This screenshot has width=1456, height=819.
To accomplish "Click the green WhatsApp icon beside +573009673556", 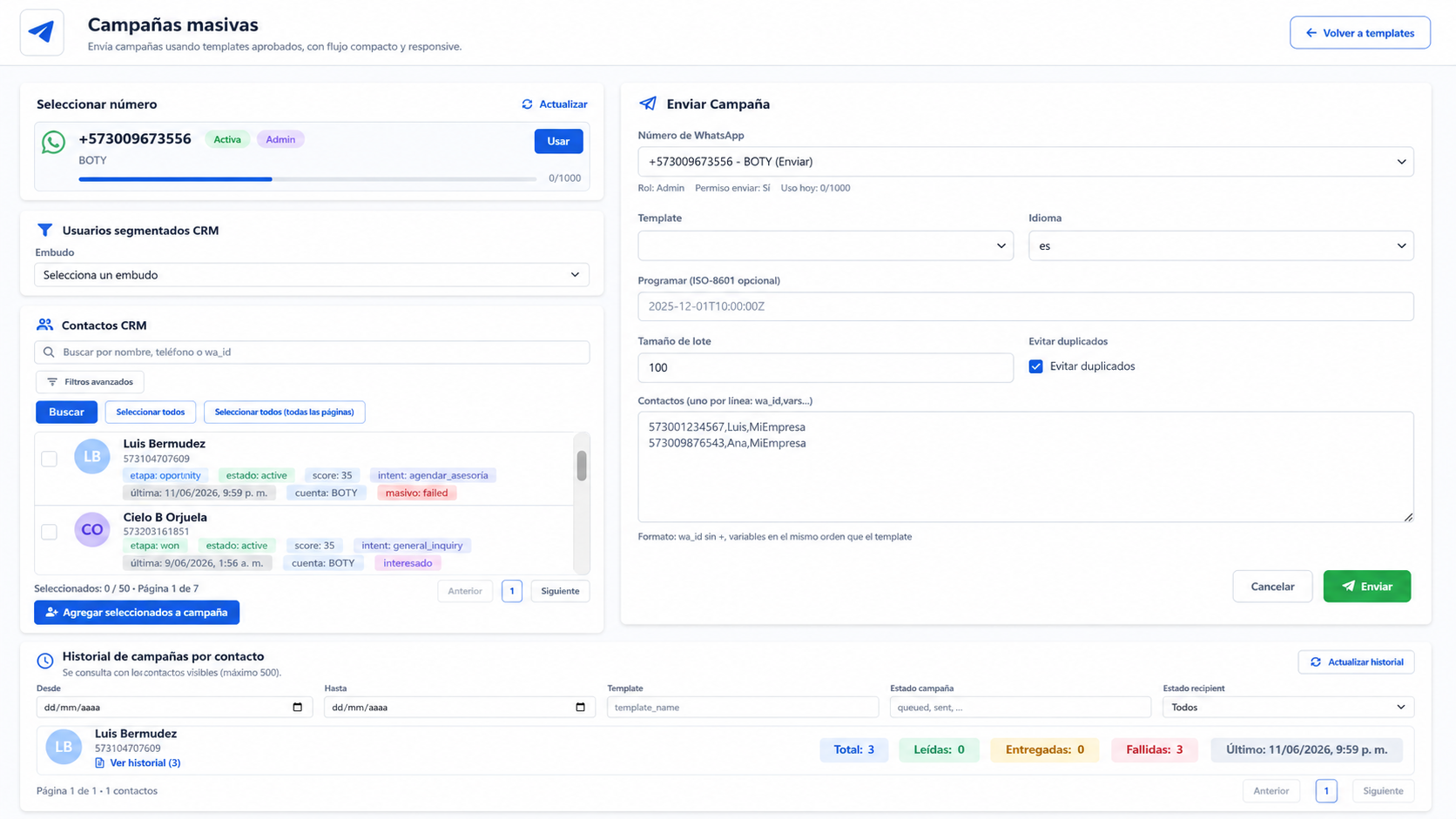I will click(53, 142).
